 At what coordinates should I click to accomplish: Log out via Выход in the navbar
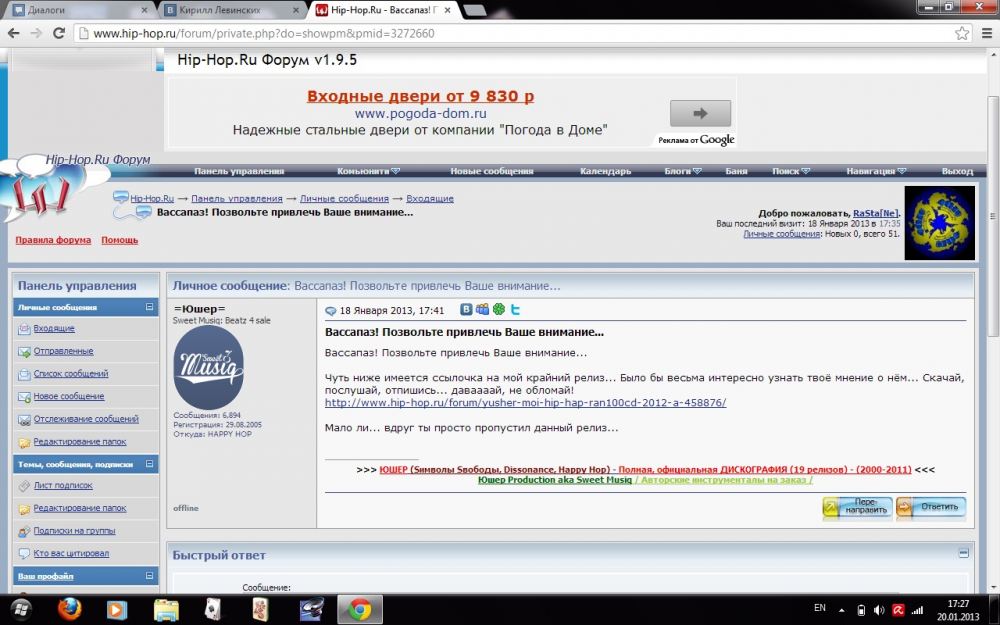(x=957, y=171)
